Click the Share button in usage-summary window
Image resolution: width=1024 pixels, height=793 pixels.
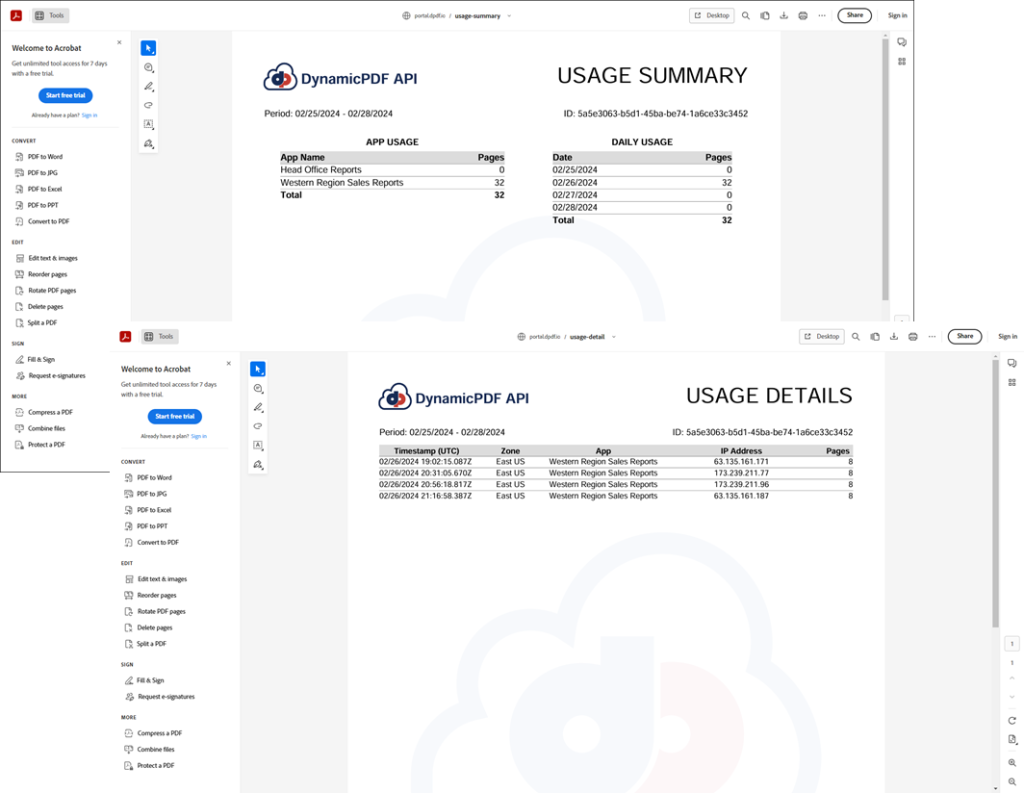855,15
